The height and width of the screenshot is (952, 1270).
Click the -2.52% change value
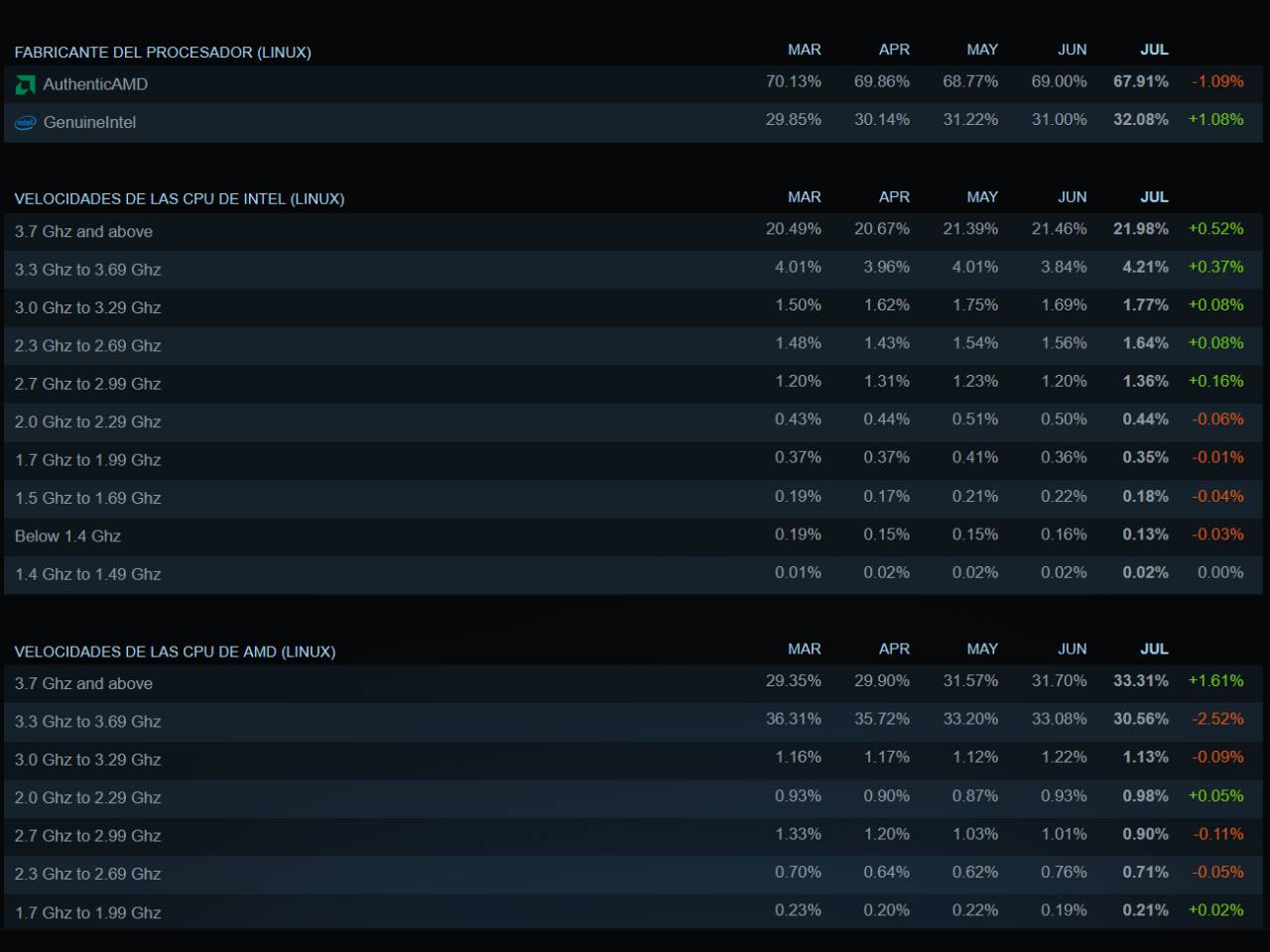pos(1217,719)
